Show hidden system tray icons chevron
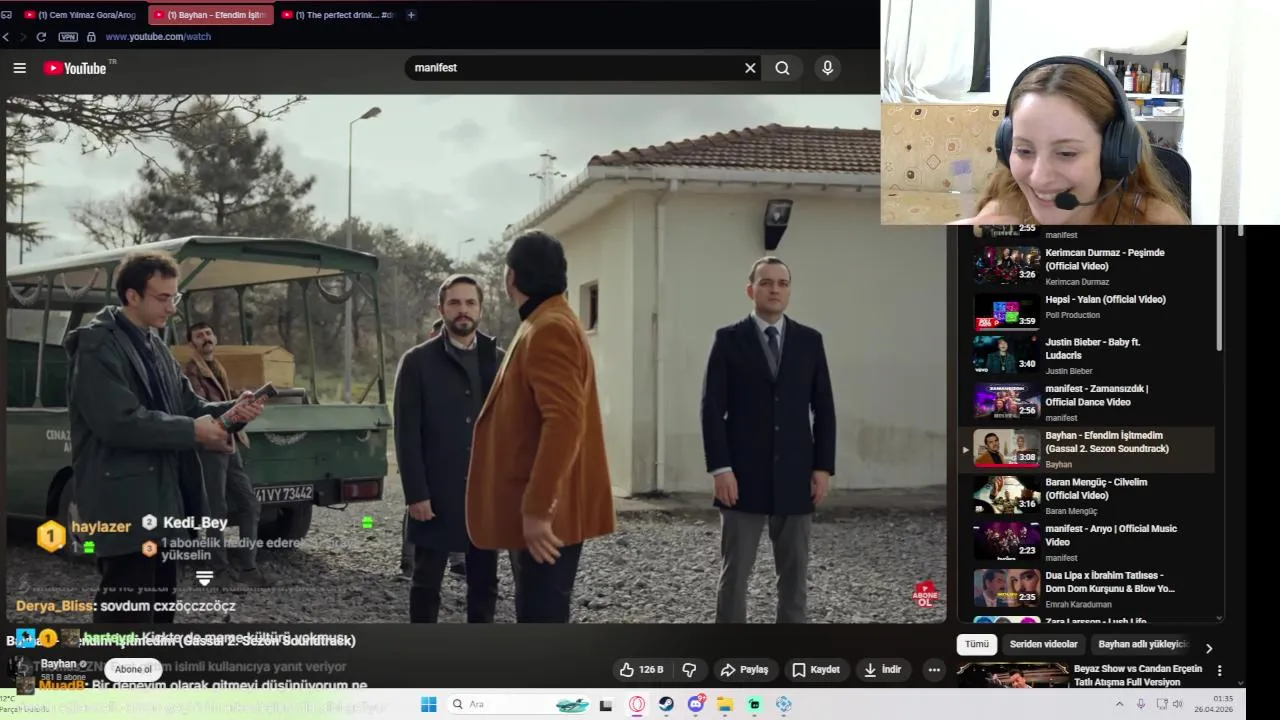Screen dimensions: 1280x720 coord(1120,705)
